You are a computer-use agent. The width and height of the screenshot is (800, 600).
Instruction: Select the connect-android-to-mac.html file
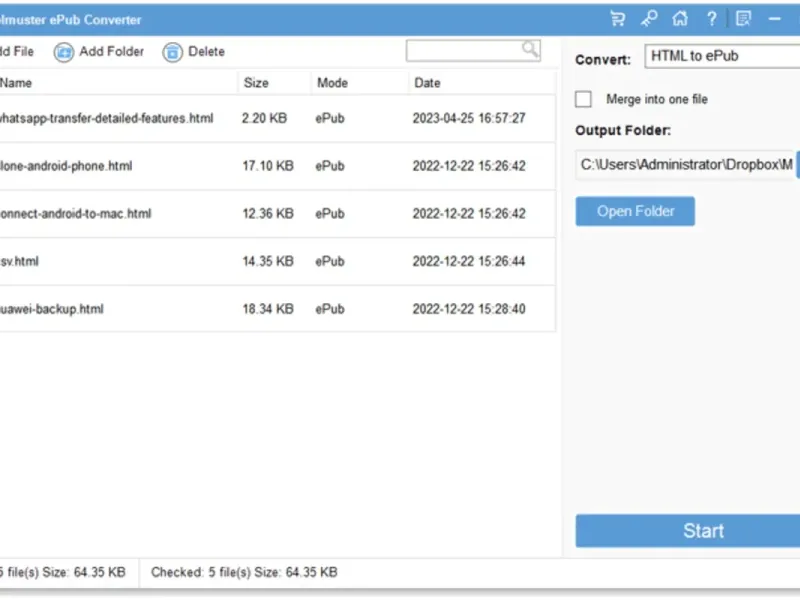(x=76, y=213)
